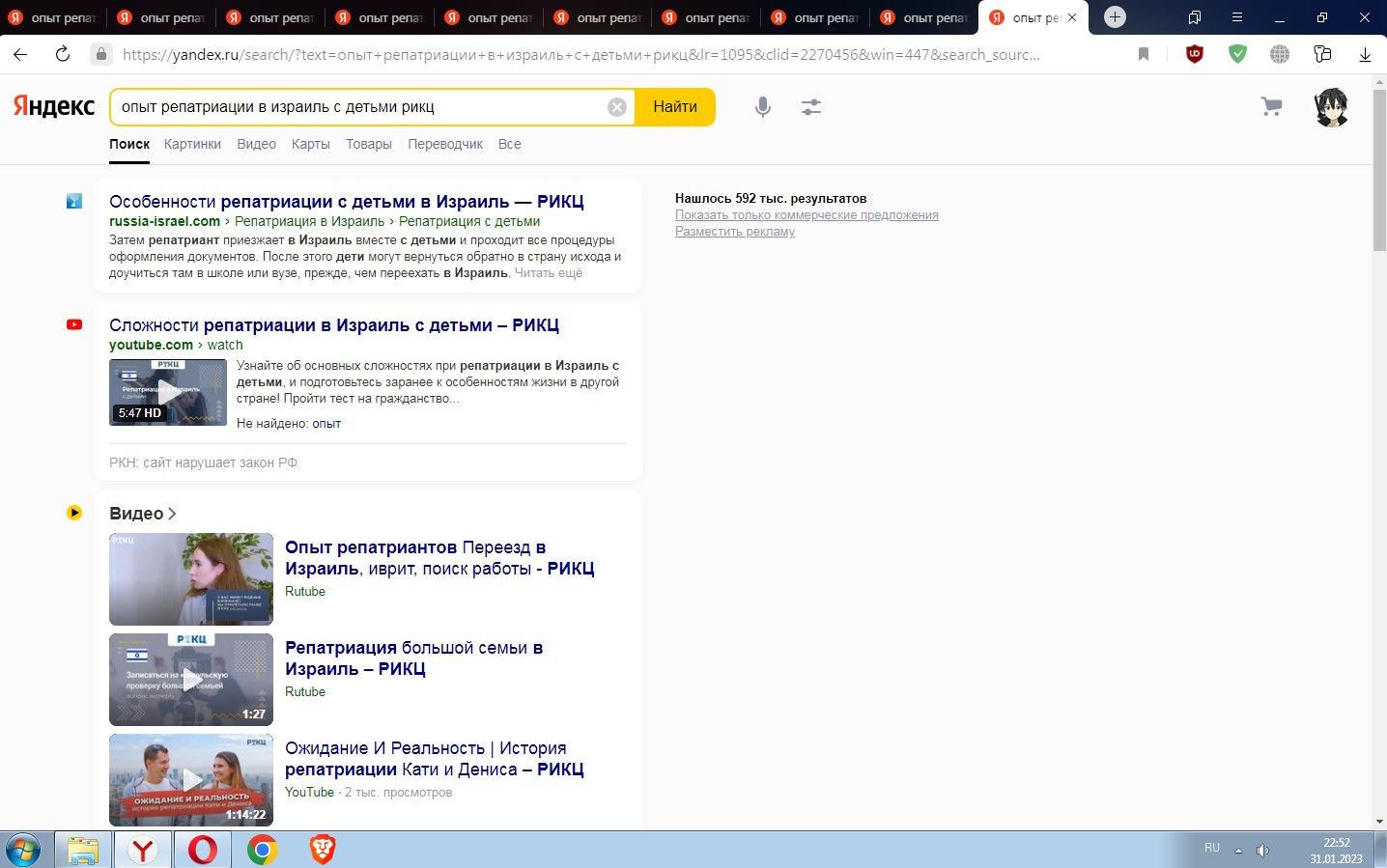Viewport: 1387px width, 868px height.
Task: Open Сложности репатриации в Израиль result
Action: 334,325
